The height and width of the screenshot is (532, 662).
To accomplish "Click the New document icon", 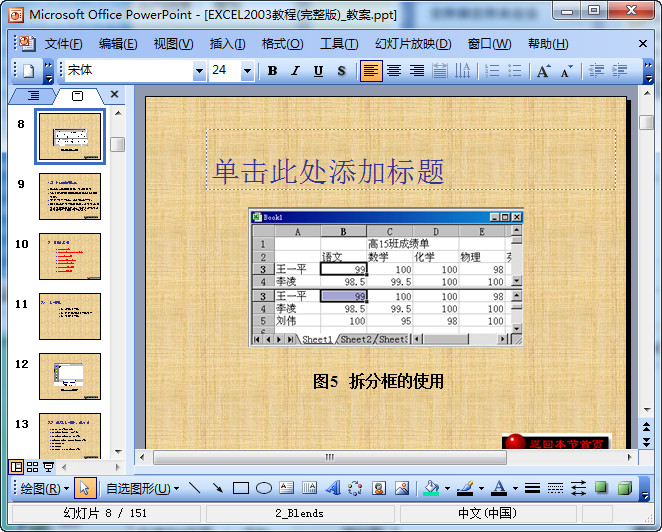I will pyautogui.click(x=29, y=71).
